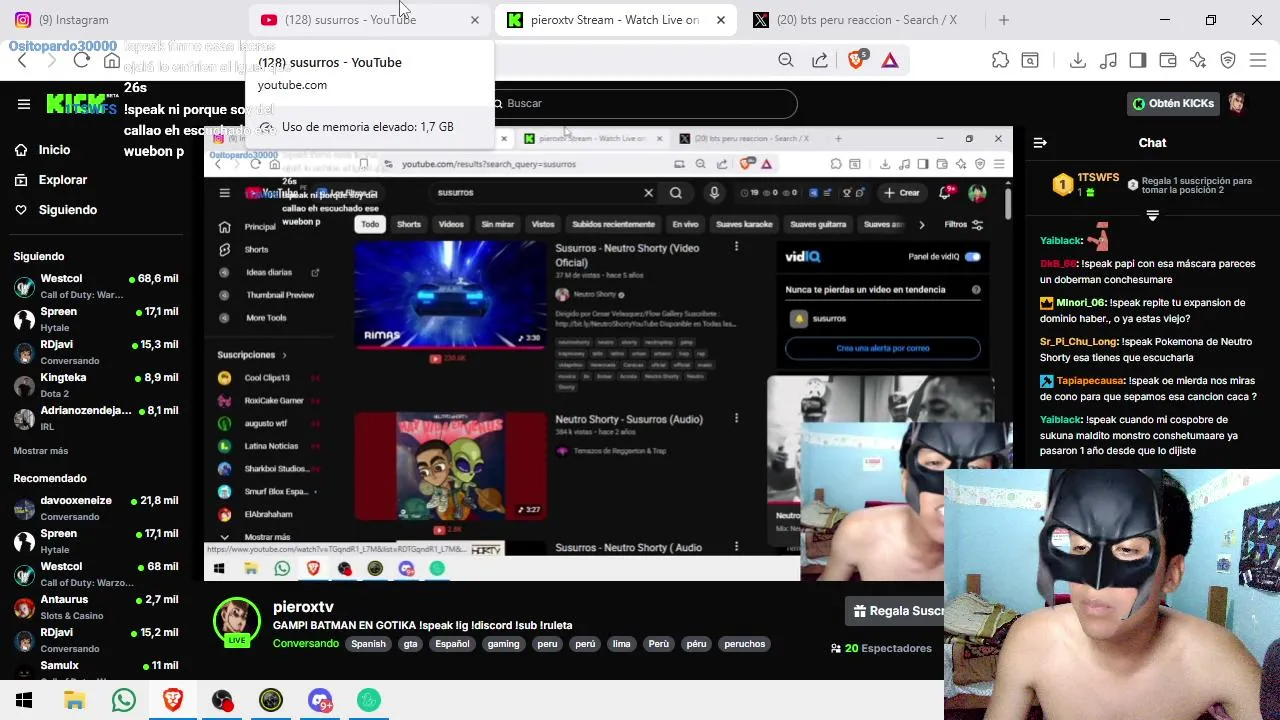
Task: Open davooxeneize recommended channel
Action: point(96,508)
